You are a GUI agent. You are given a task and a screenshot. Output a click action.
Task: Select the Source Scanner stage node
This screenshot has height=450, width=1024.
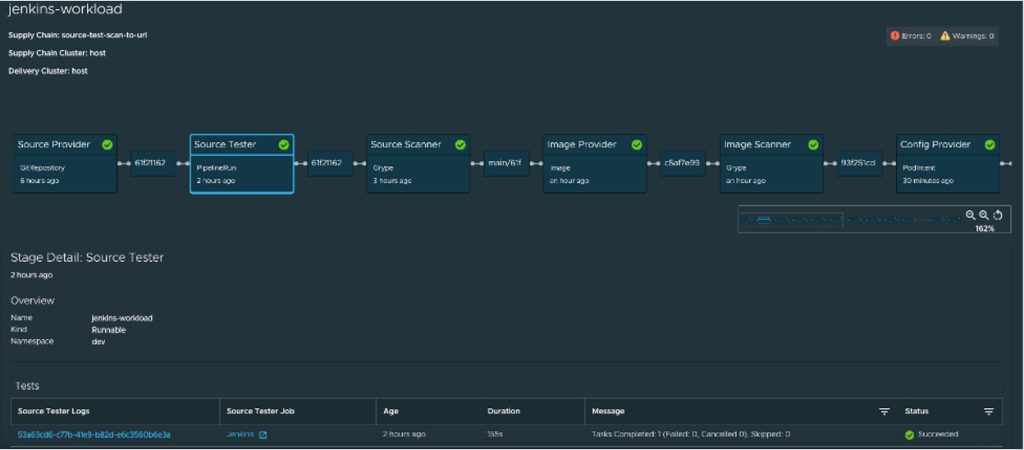coord(418,164)
